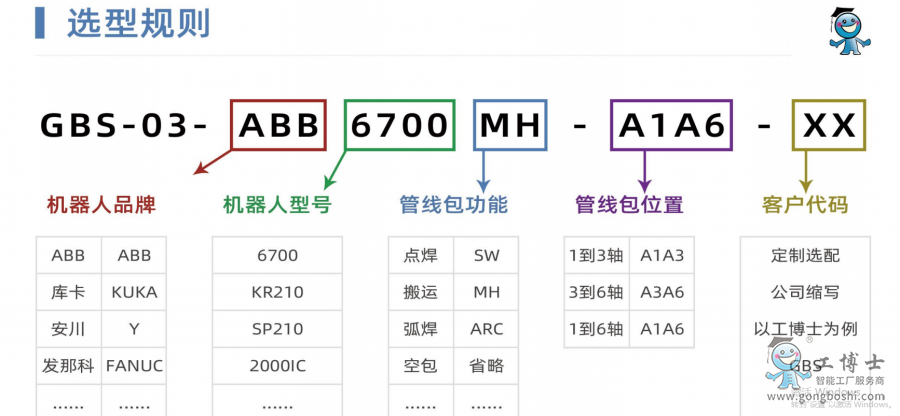This screenshot has height=416, width=900.
Task: Select the 机器人型号 column heading
Action: [x=277, y=204]
